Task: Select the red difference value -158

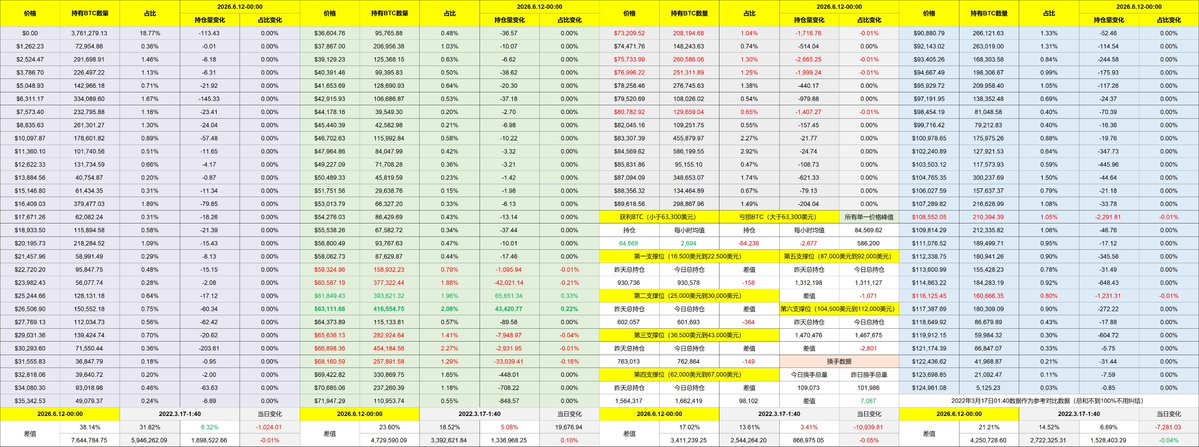Action: pyautogui.click(x=749, y=283)
